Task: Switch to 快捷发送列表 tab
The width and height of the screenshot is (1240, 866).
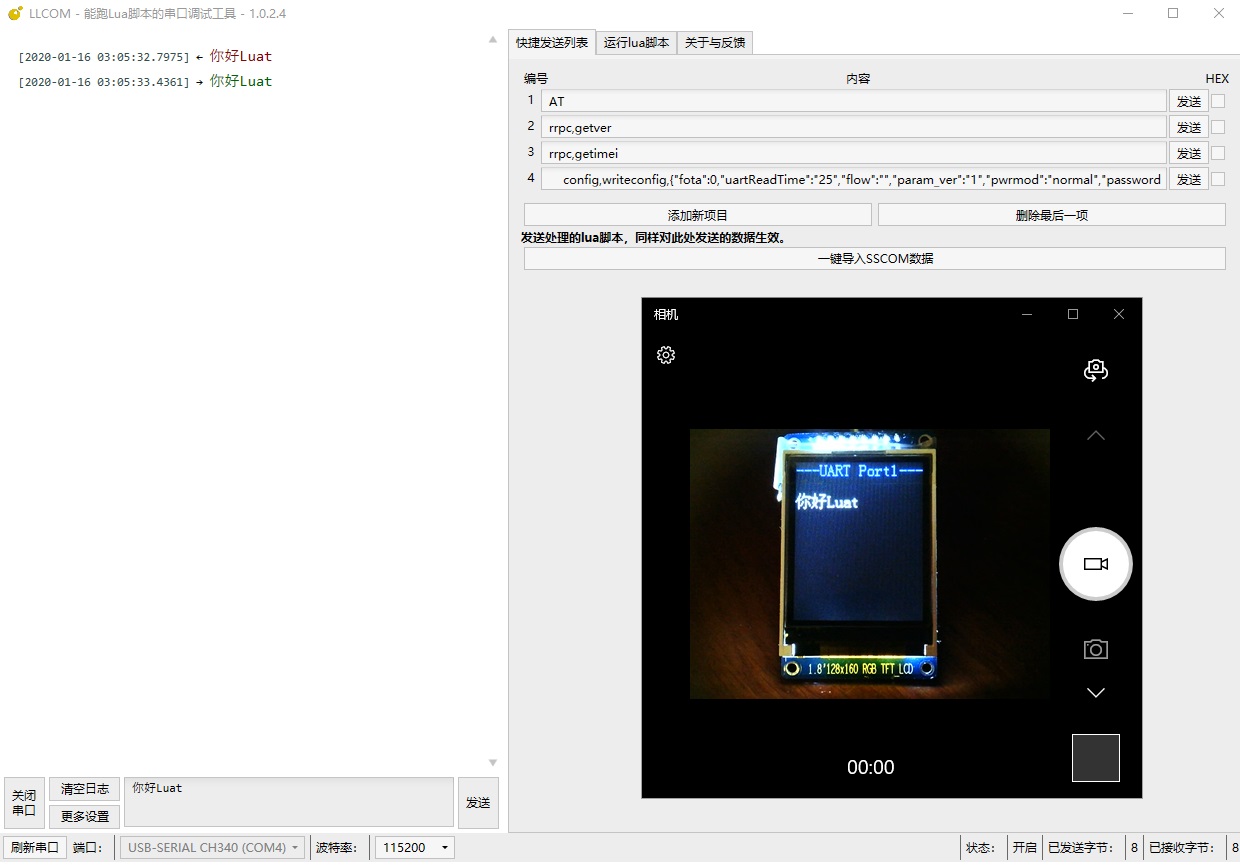Action: point(552,42)
